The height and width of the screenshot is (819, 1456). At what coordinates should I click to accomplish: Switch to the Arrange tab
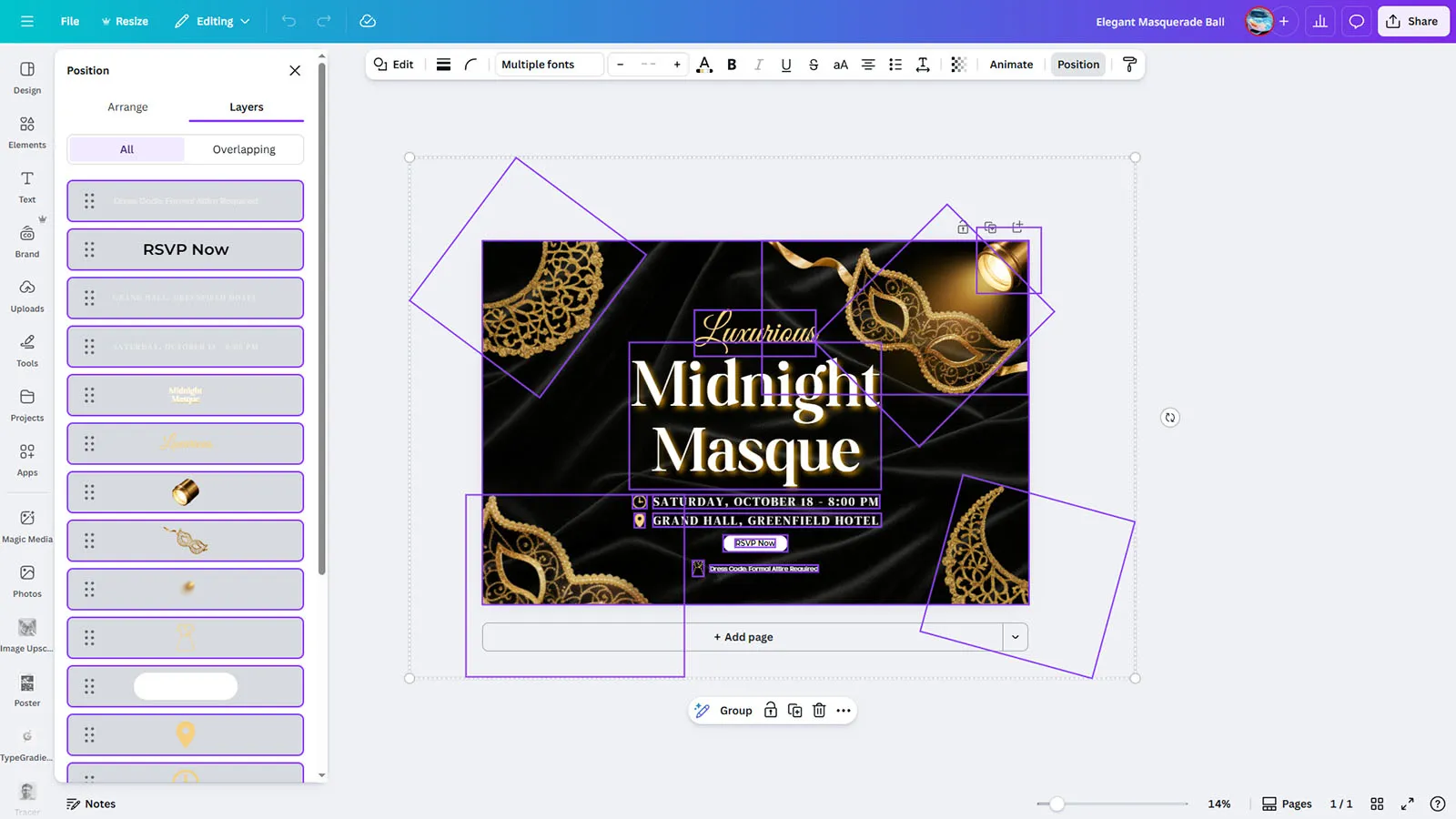(127, 107)
